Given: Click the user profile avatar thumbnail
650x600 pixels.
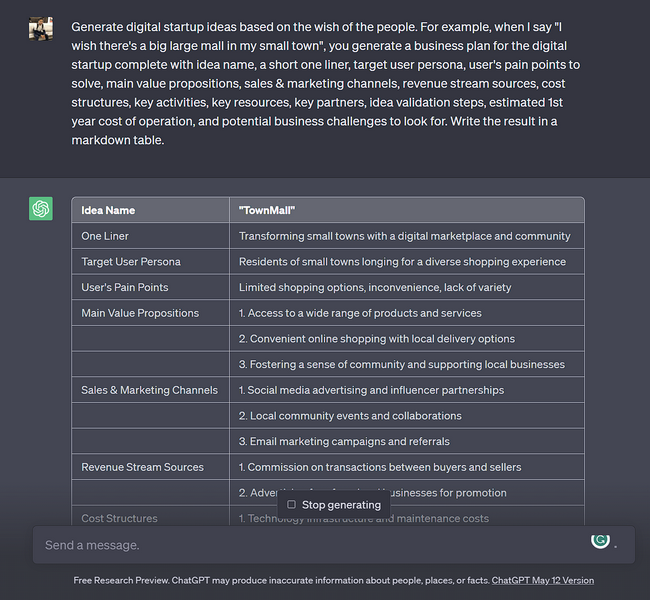Looking at the screenshot, I should 41,28.
